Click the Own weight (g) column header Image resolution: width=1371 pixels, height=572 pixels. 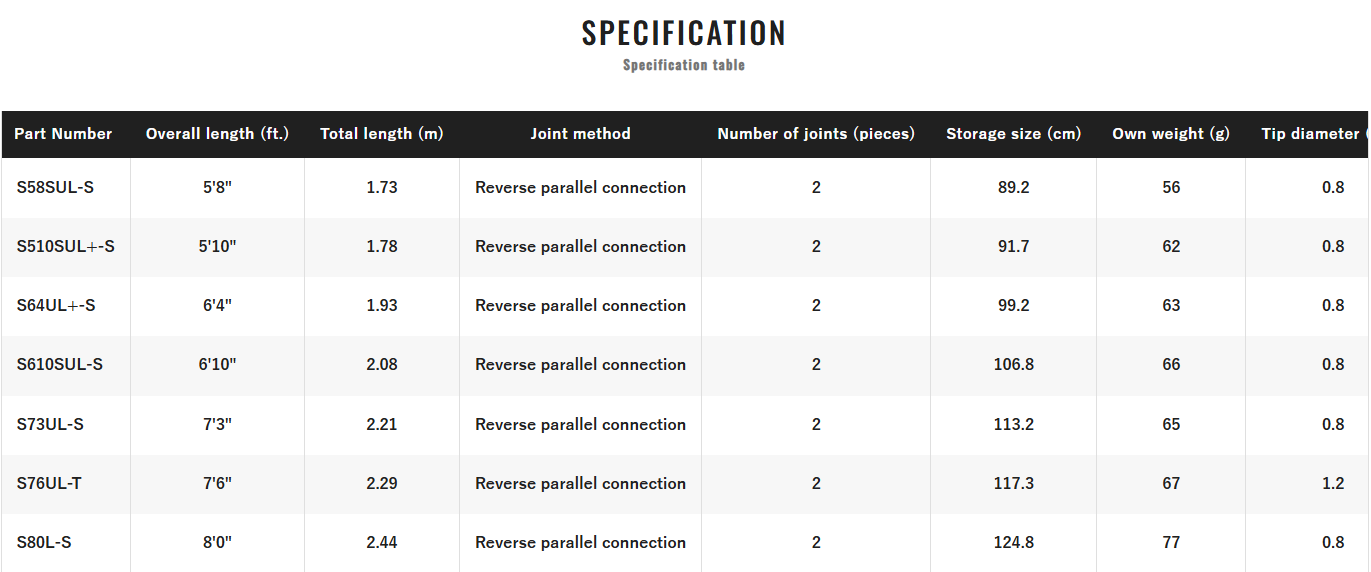click(x=1170, y=134)
